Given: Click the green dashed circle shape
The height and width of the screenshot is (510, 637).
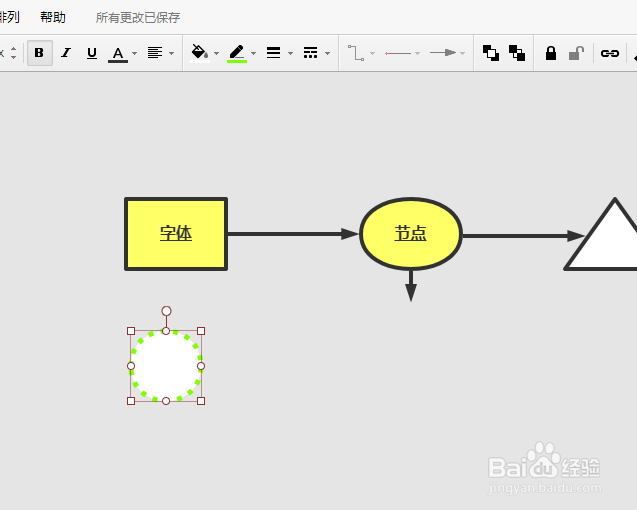Looking at the screenshot, I should 166,366.
